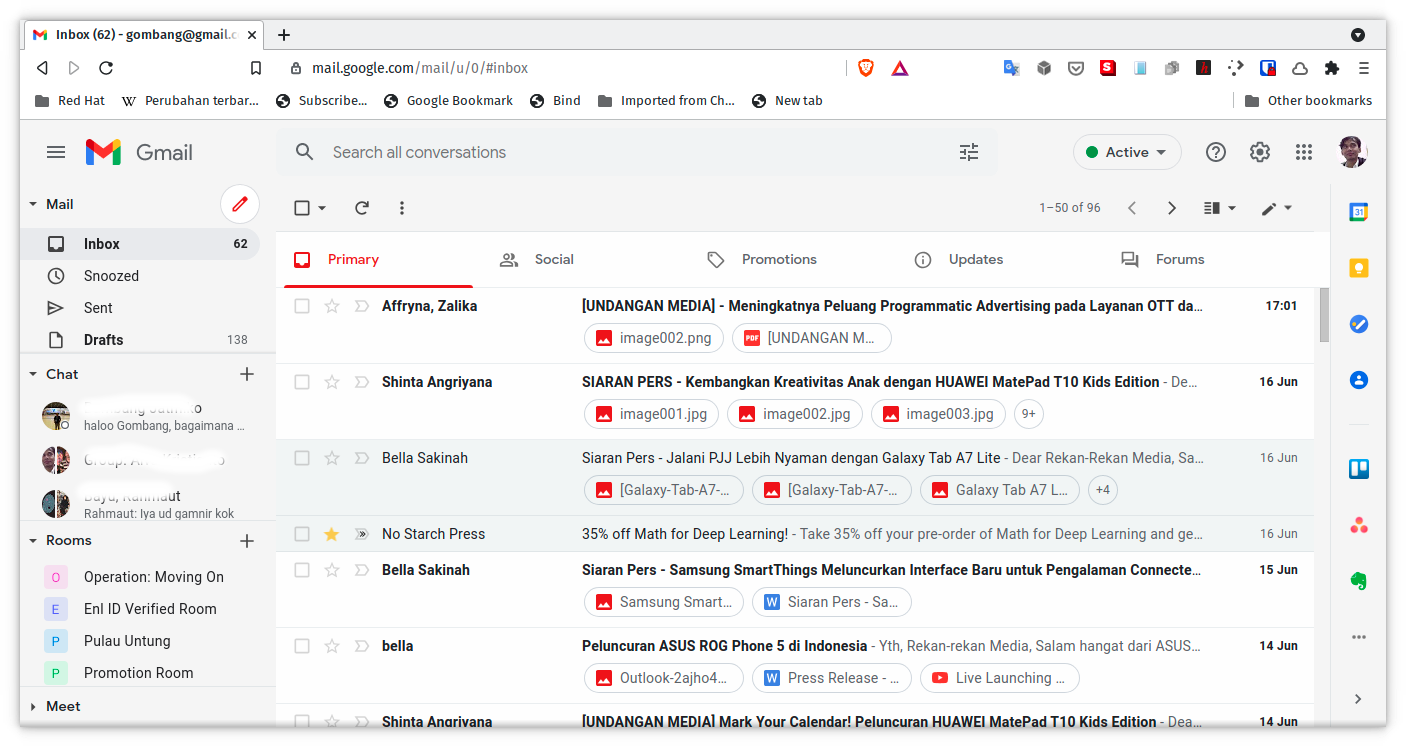1406x747 pixels.
Task: Click the compose pencil button
Action: coord(240,204)
